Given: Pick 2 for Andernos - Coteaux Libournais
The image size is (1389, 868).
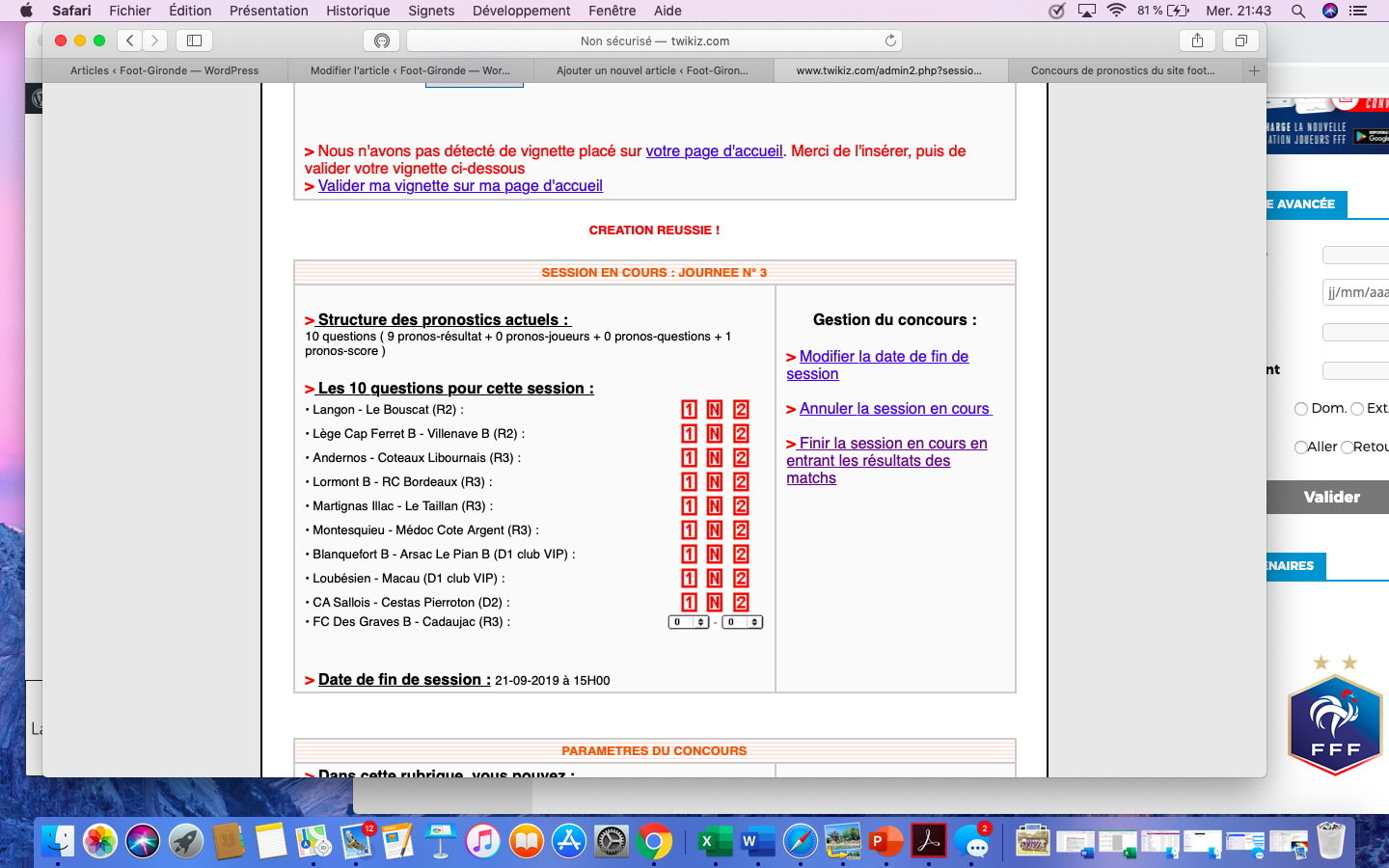Looking at the screenshot, I should (741, 458).
